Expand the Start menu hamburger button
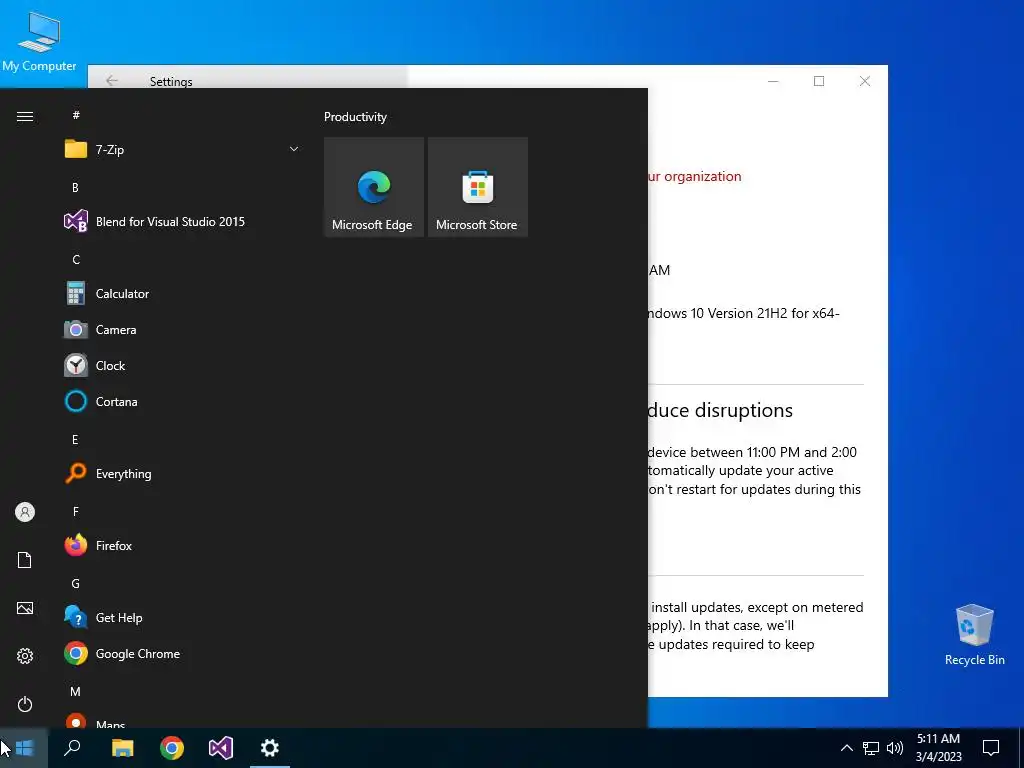The height and width of the screenshot is (768, 1024). (25, 117)
